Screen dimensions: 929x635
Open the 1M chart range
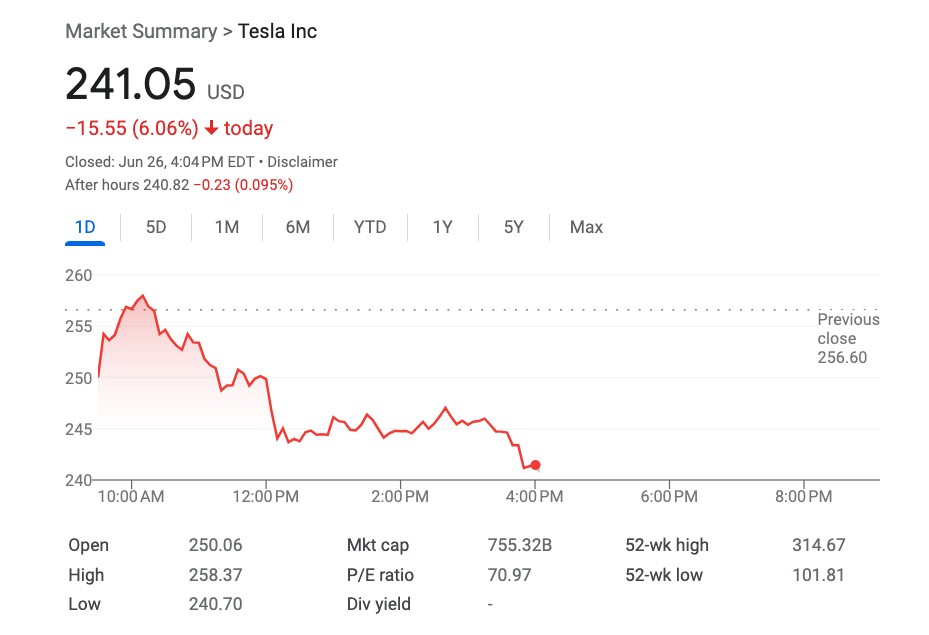pos(227,227)
